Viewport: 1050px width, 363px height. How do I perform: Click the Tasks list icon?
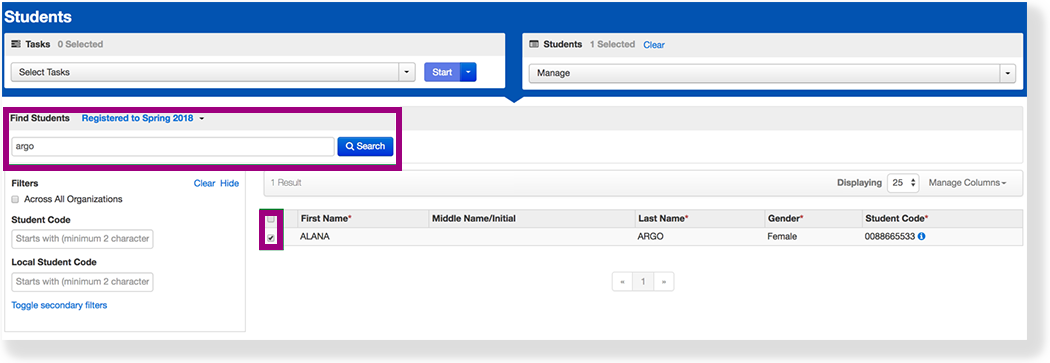16,44
